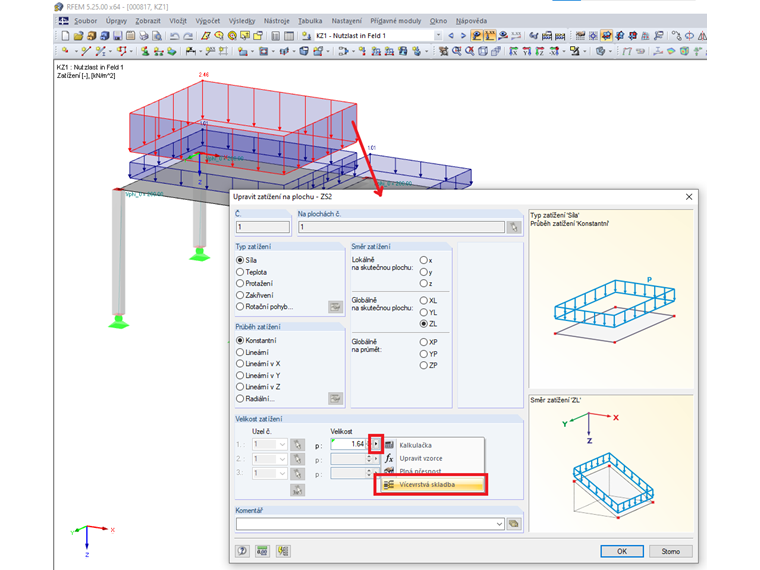760x570 pixels.
Task: Click the new line tool icon
Action: click(86, 50)
